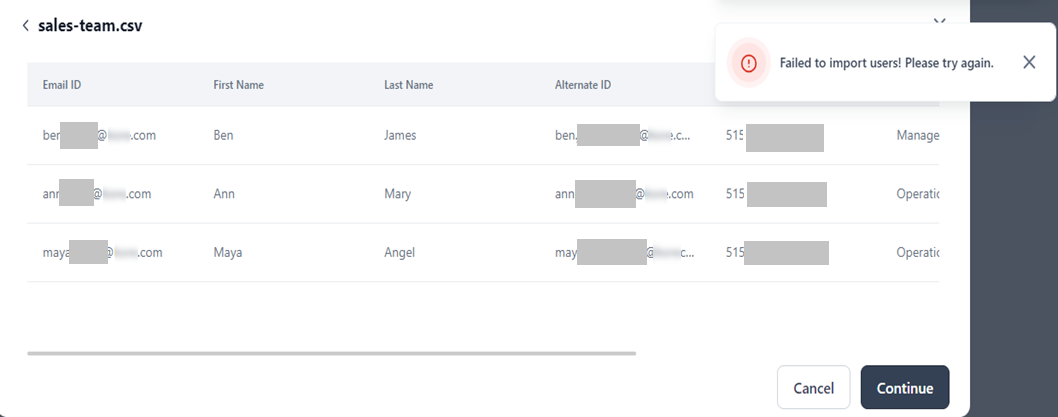Dismiss the failed import notification
This screenshot has width=1058, height=417.
click(1029, 62)
